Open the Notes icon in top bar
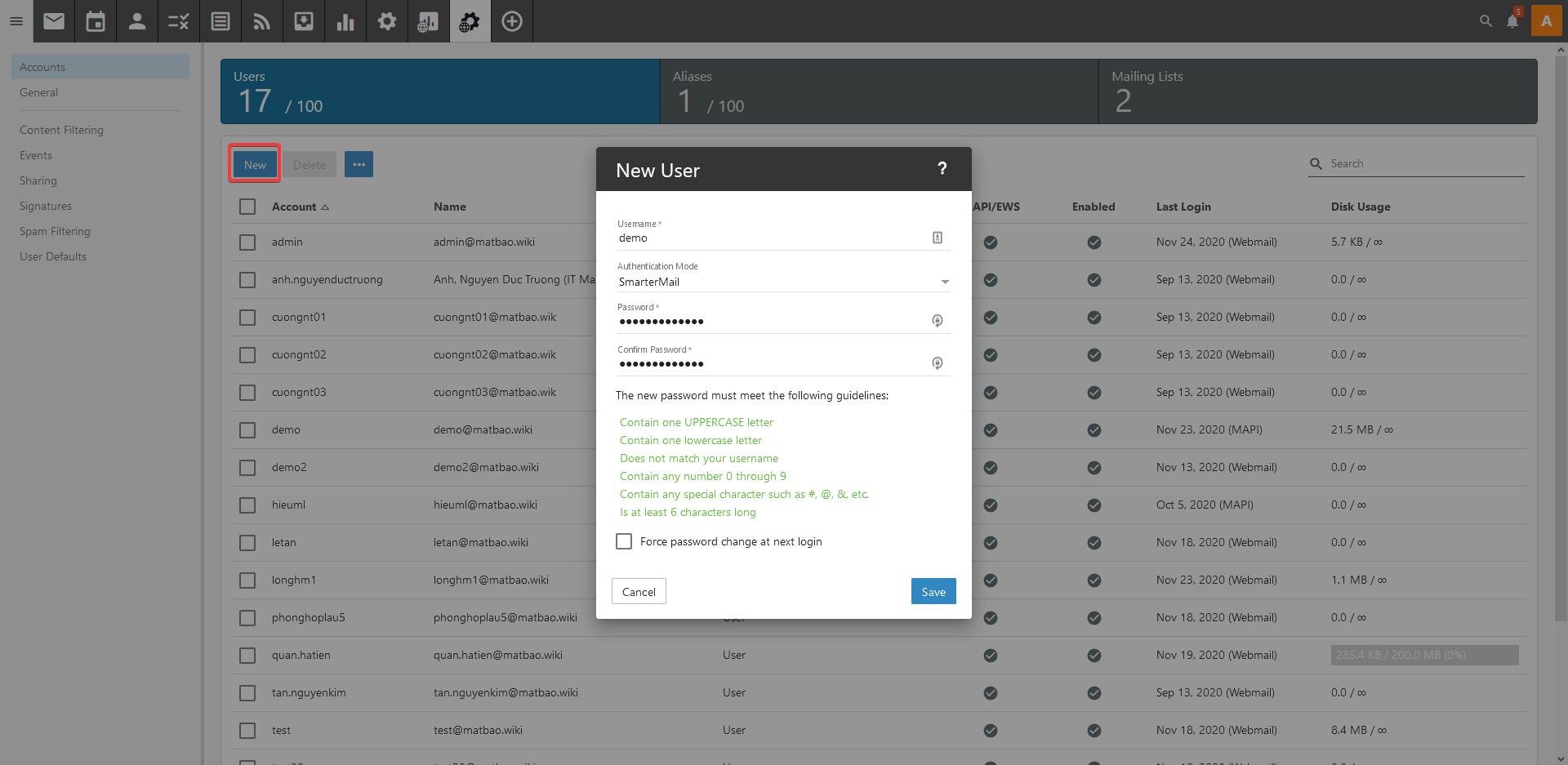 coord(220,21)
